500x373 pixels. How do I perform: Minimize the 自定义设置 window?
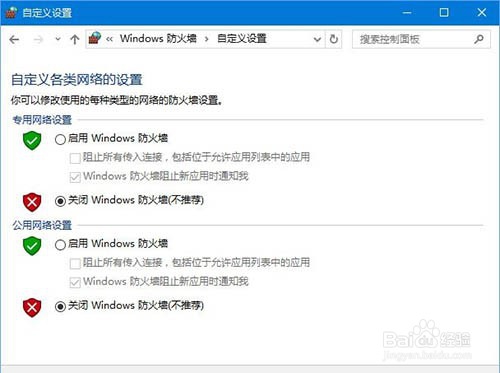[x=407, y=13]
